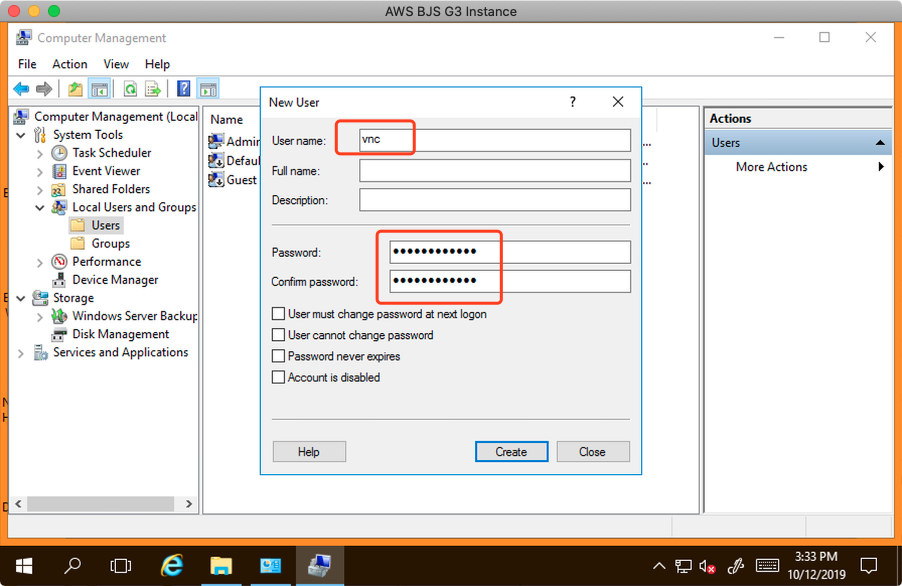This screenshot has height=586, width=902.
Task: Click into the Full name field
Action: [x=495, y=171]
